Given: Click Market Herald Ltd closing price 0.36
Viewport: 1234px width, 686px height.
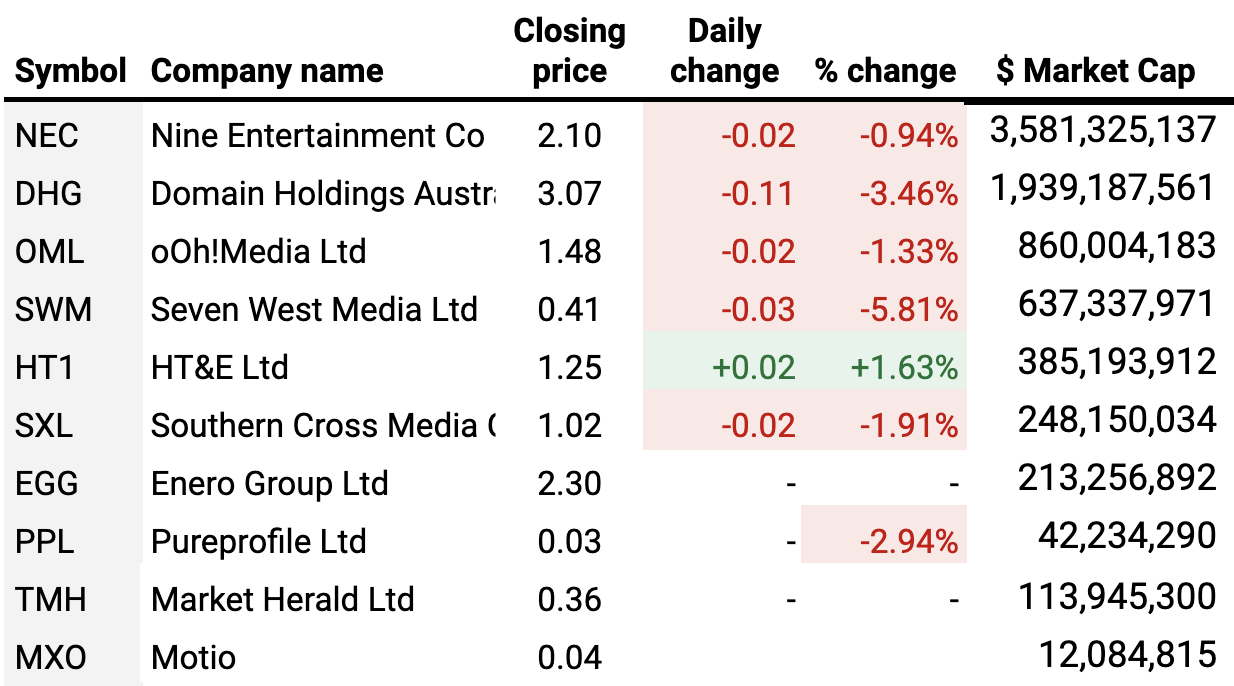Looking at the screenshot, I should pos(569,600).
